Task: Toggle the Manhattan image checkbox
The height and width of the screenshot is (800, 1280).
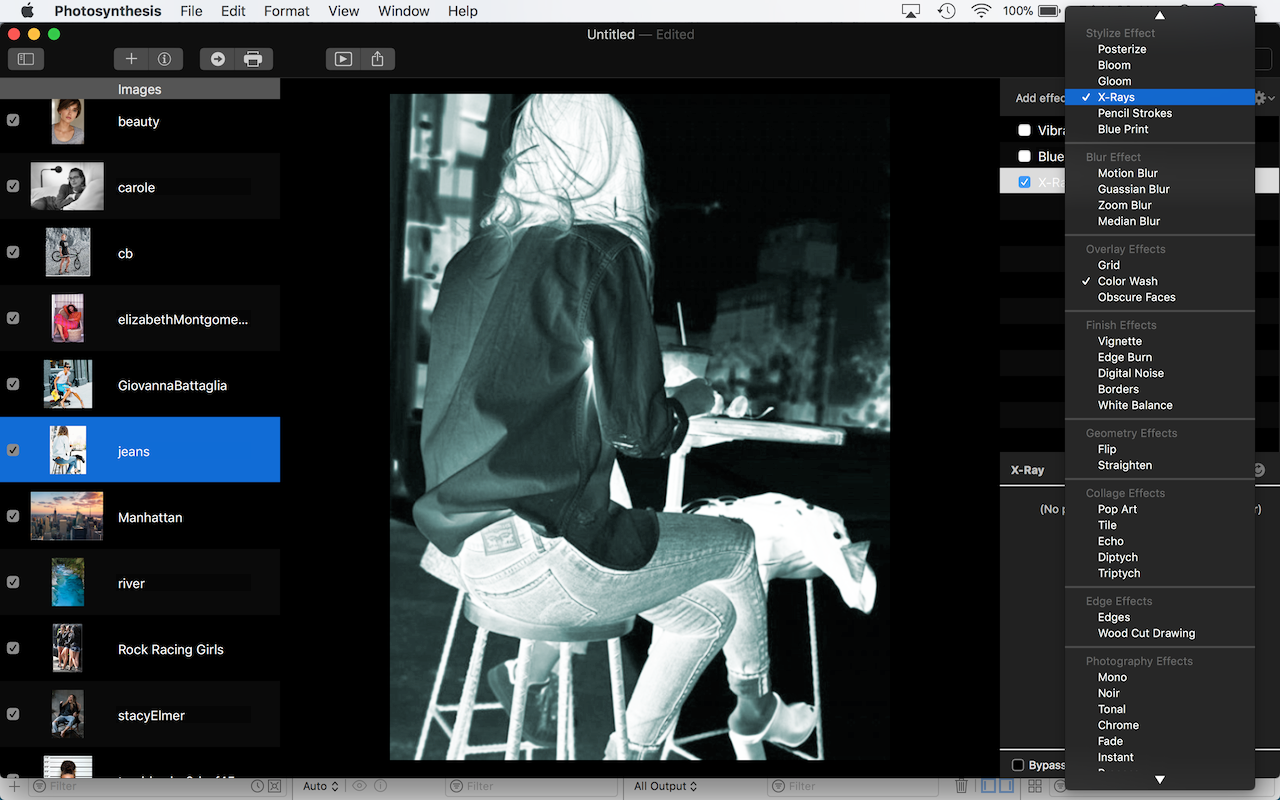Action: (13, 516)
